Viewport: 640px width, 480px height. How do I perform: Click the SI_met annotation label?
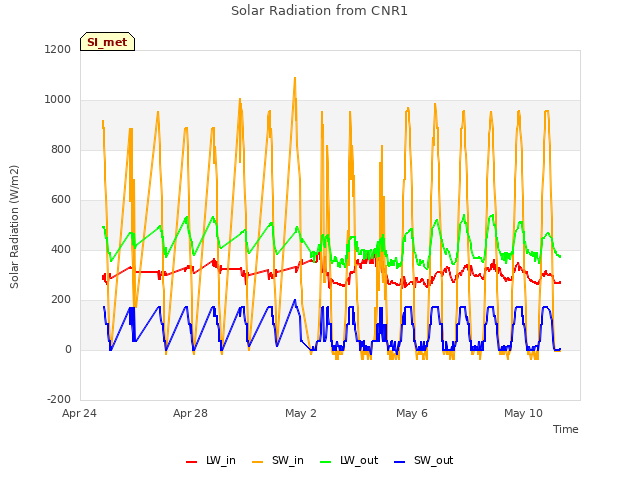point(107,42)
